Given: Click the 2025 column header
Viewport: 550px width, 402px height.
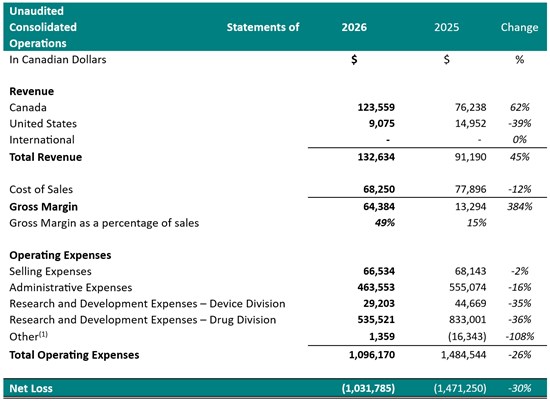Looking at the screenshot, I should (447, 27).
